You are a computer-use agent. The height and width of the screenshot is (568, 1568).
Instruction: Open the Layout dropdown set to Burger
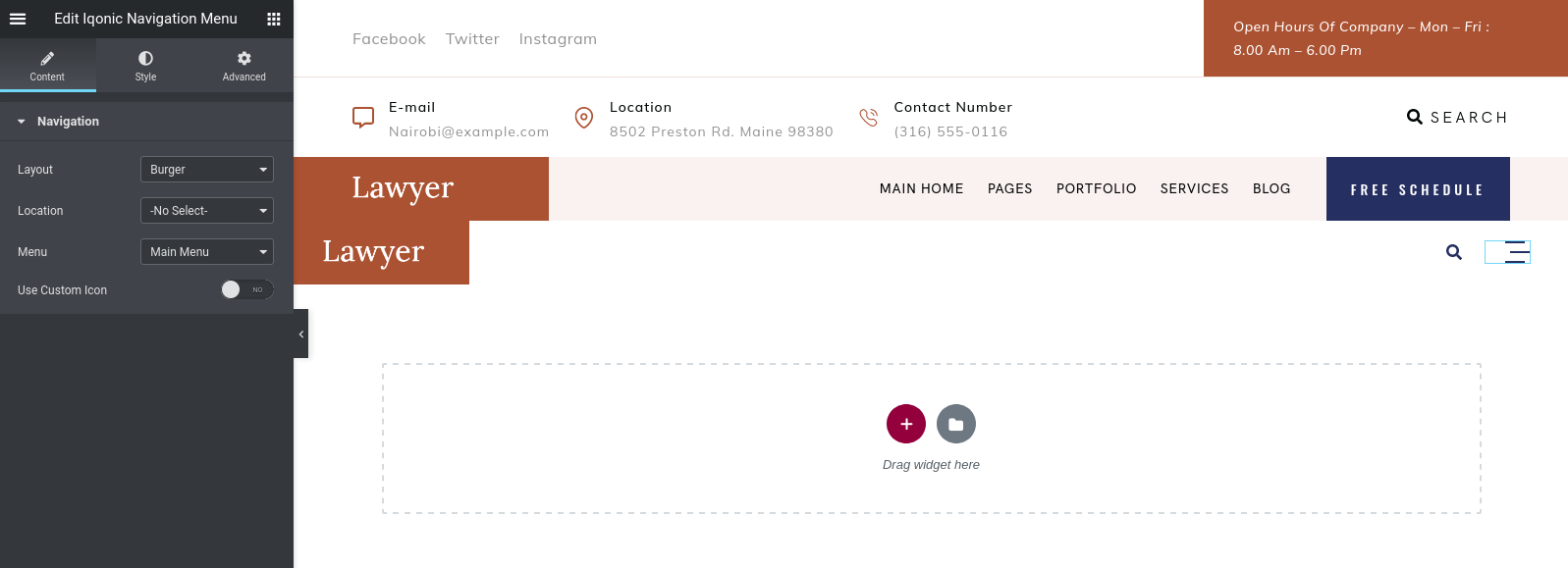207,170
